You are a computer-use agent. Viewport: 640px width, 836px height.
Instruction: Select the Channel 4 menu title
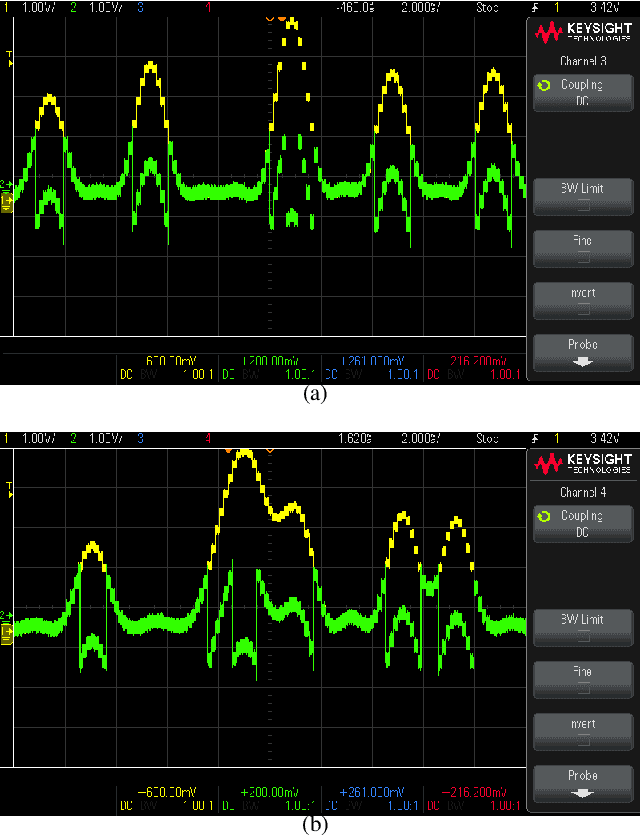pos(582,492)
